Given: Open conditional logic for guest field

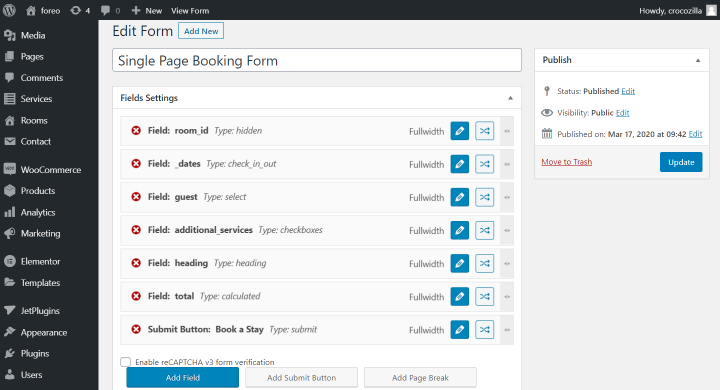Looking at the screenshot, I should (484, 197).
